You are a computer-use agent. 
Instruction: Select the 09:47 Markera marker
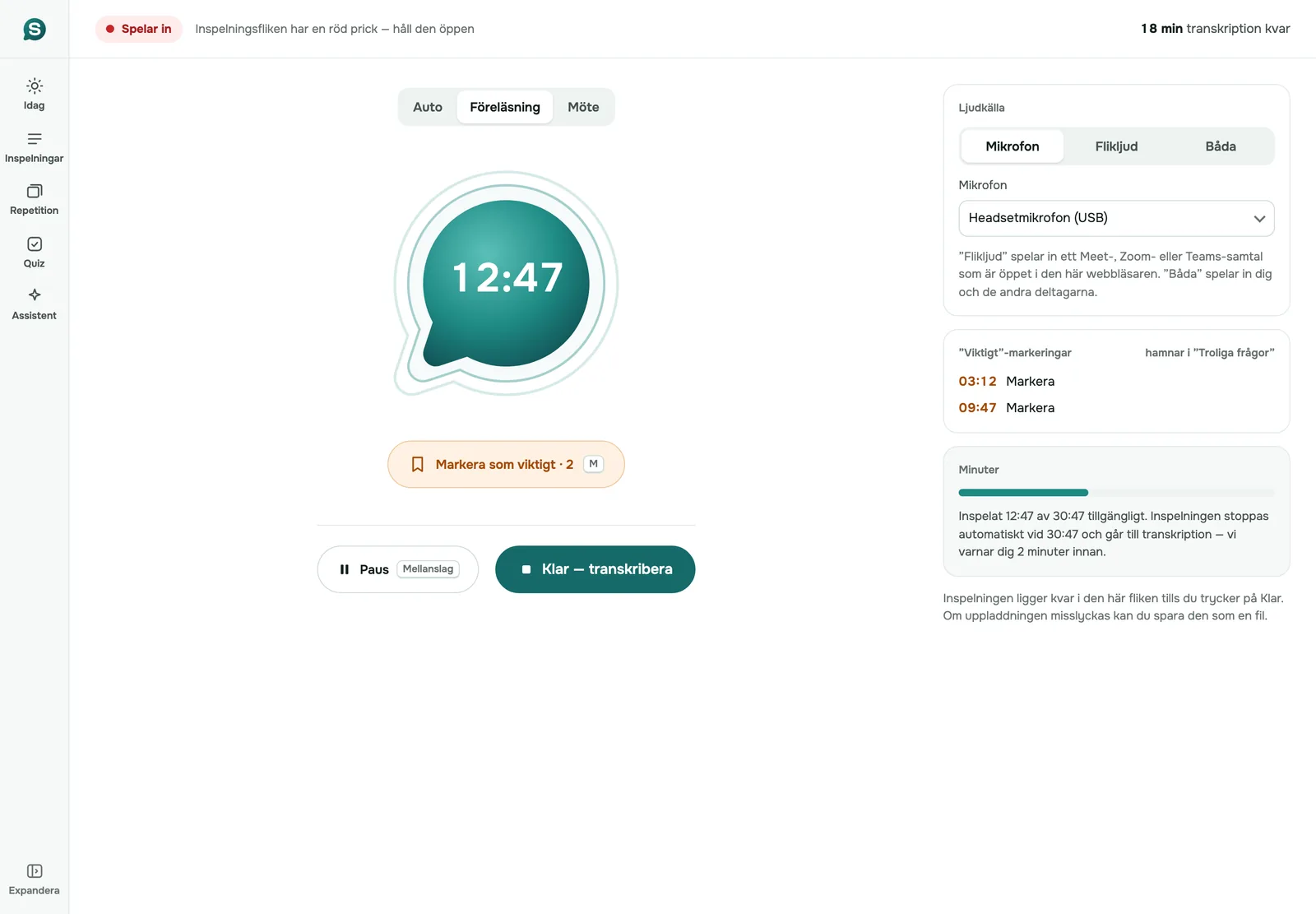pos(1007,407)
